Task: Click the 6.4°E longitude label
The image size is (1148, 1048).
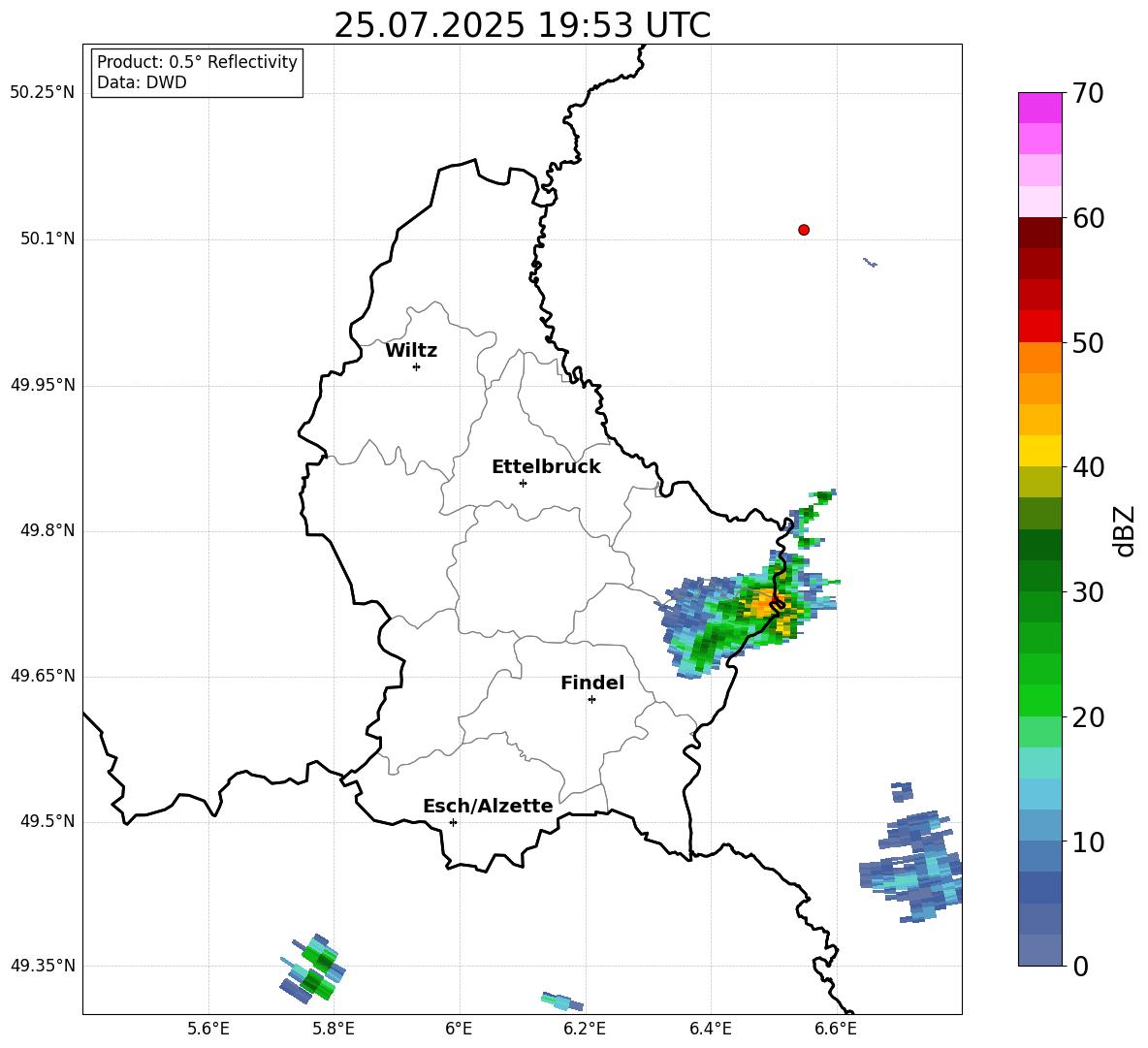Action: pyautogui.click(x=710, y=1029)
